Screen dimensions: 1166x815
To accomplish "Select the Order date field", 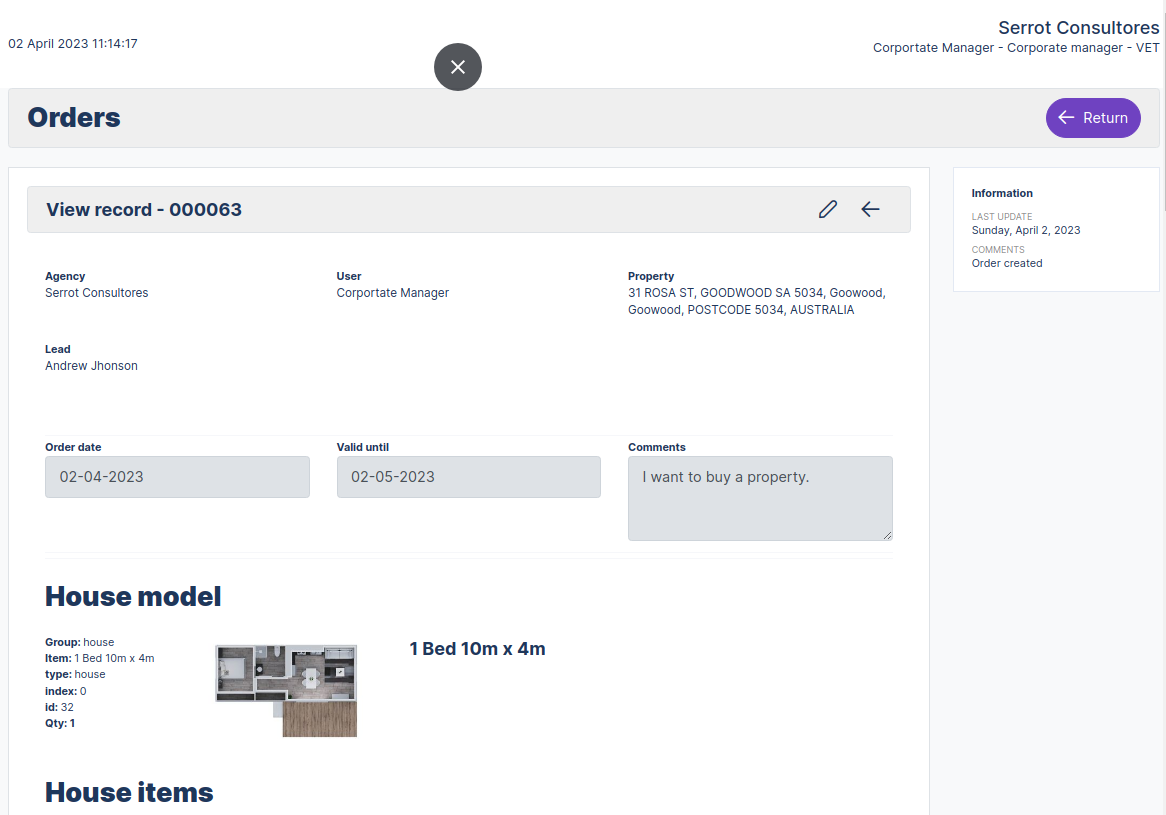I will click(177, 477).
